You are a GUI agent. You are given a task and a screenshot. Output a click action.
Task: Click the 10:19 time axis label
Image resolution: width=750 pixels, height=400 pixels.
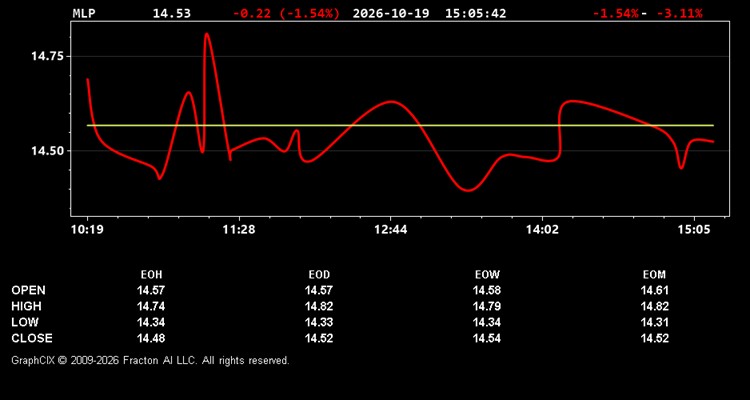87,230
